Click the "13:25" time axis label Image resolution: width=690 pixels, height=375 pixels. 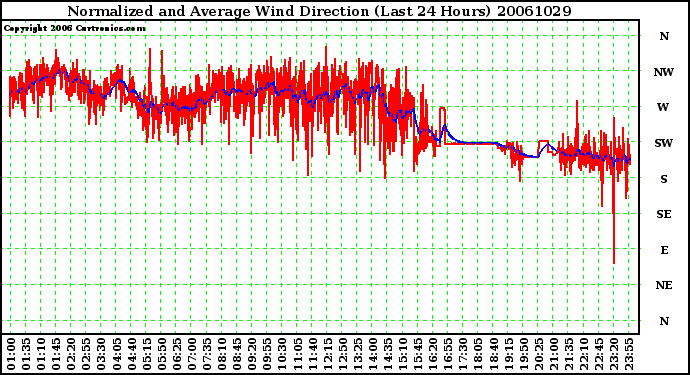tap(358, 354)
